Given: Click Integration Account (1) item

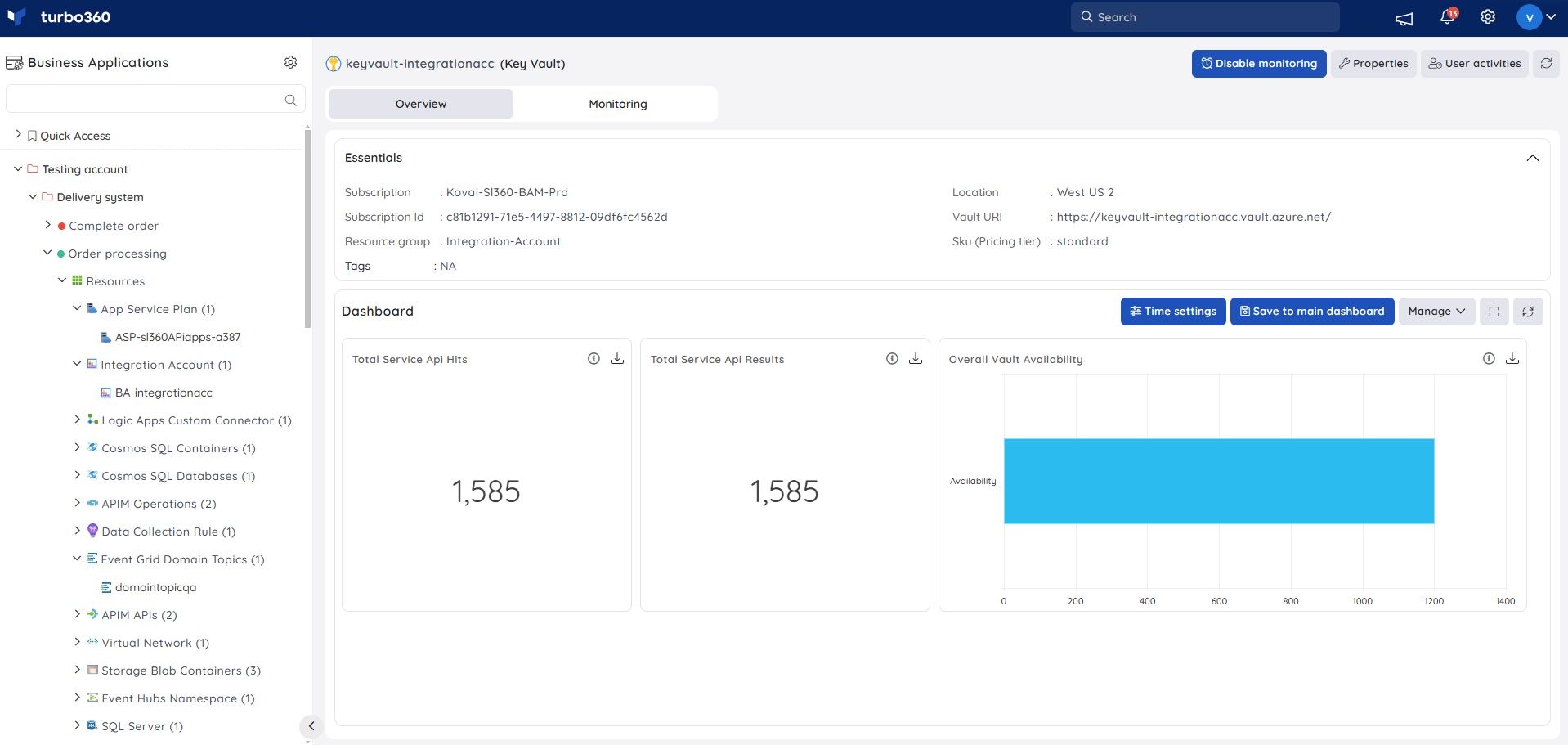Looking at the screenshot, I should (166, 365).
